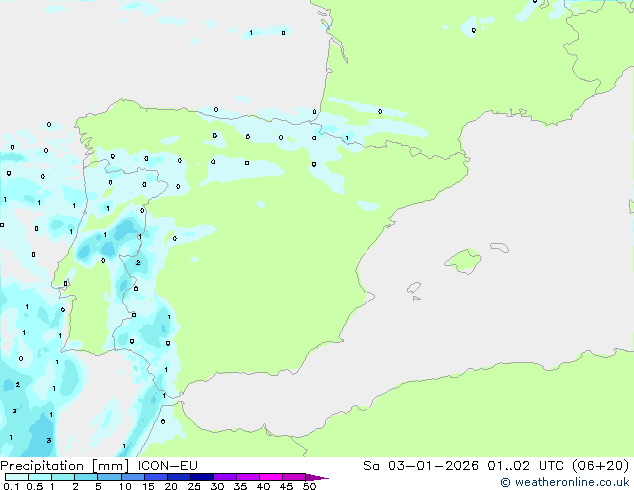Click the above-50 mm purple arrow tip
This screenshot has width=634, height=490.
click(x=317, y=477)
